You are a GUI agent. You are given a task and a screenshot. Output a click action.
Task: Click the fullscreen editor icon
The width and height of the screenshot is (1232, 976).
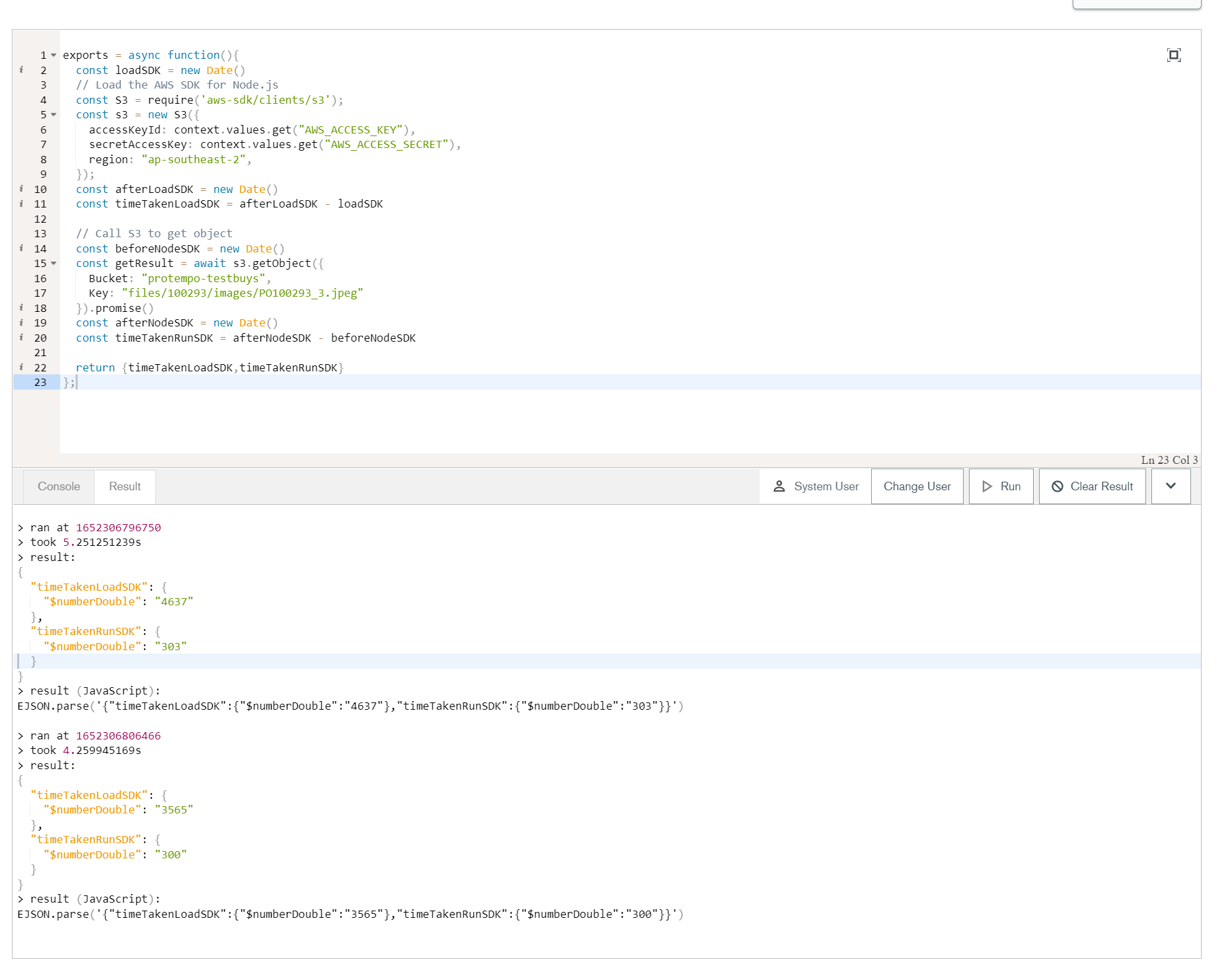(1173, 55)
